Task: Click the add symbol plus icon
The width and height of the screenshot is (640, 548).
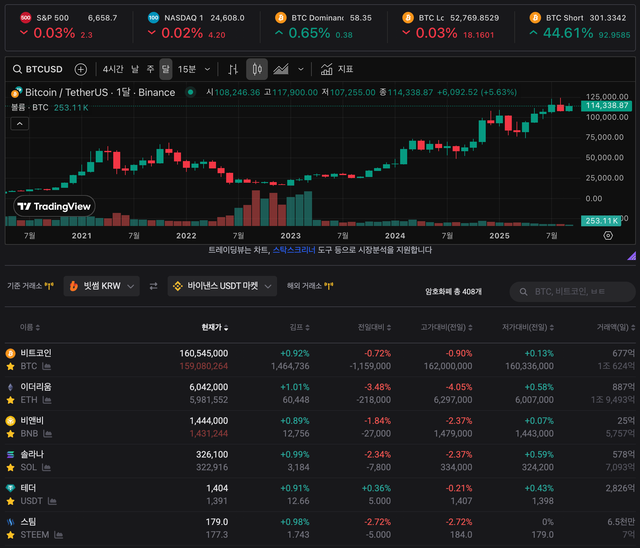Action: pos(81,70)
